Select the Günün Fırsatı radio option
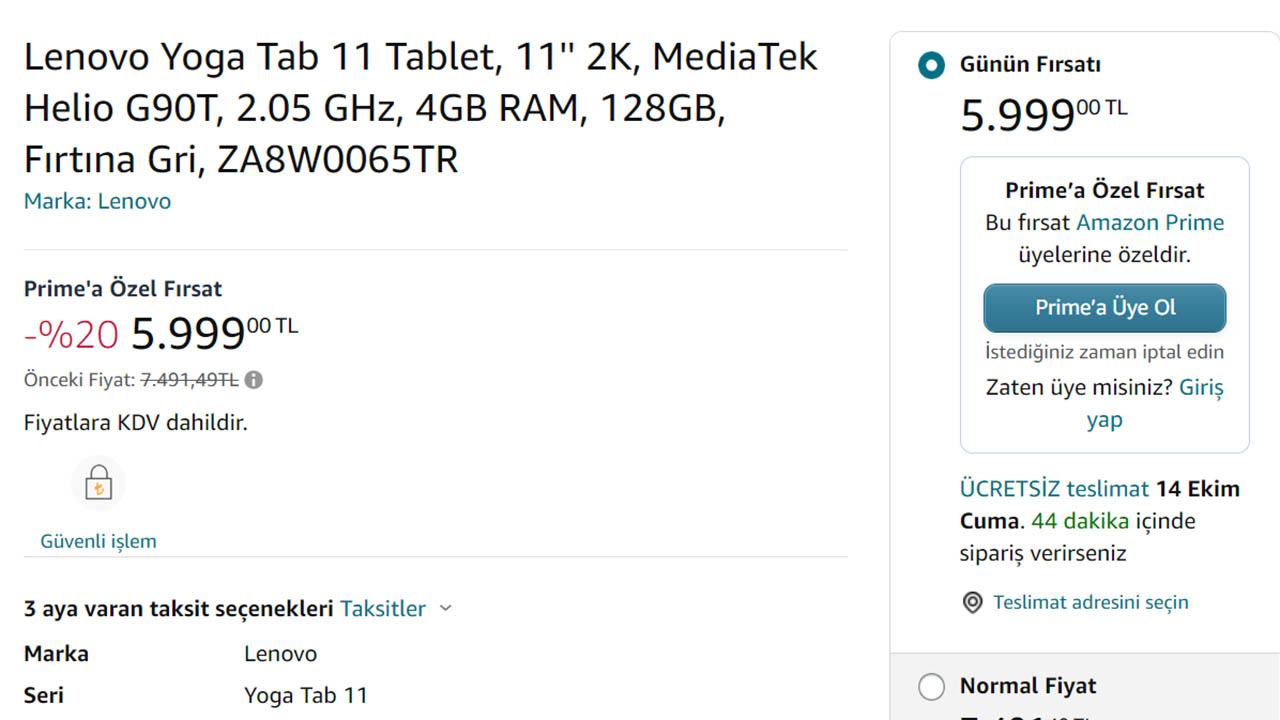The height and width of the screenshot is (720, 1280). [x=931, y=66]
